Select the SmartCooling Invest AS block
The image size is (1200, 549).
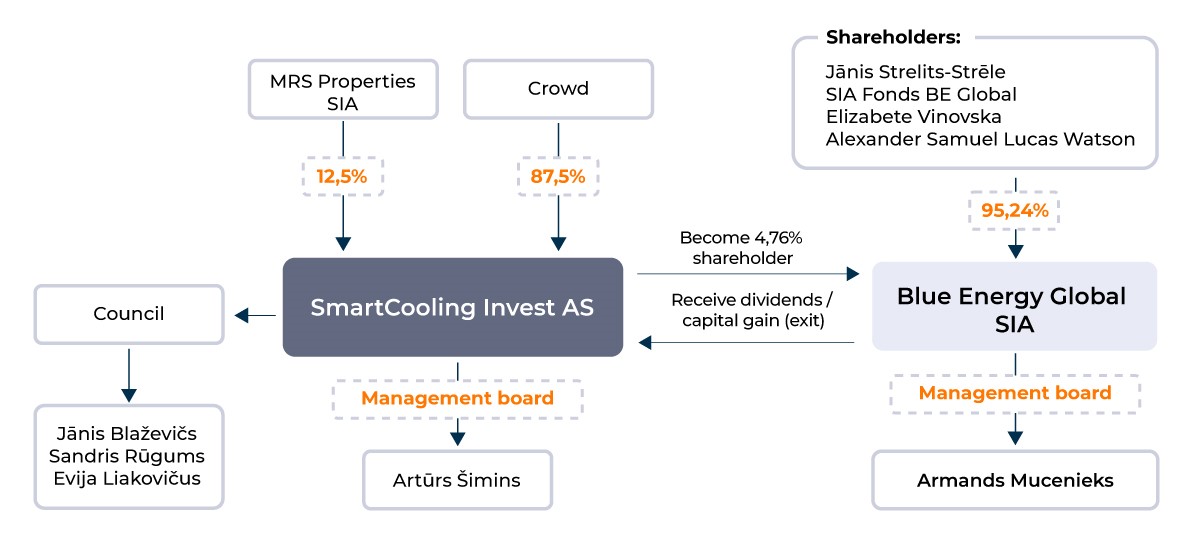click(453, 307)
